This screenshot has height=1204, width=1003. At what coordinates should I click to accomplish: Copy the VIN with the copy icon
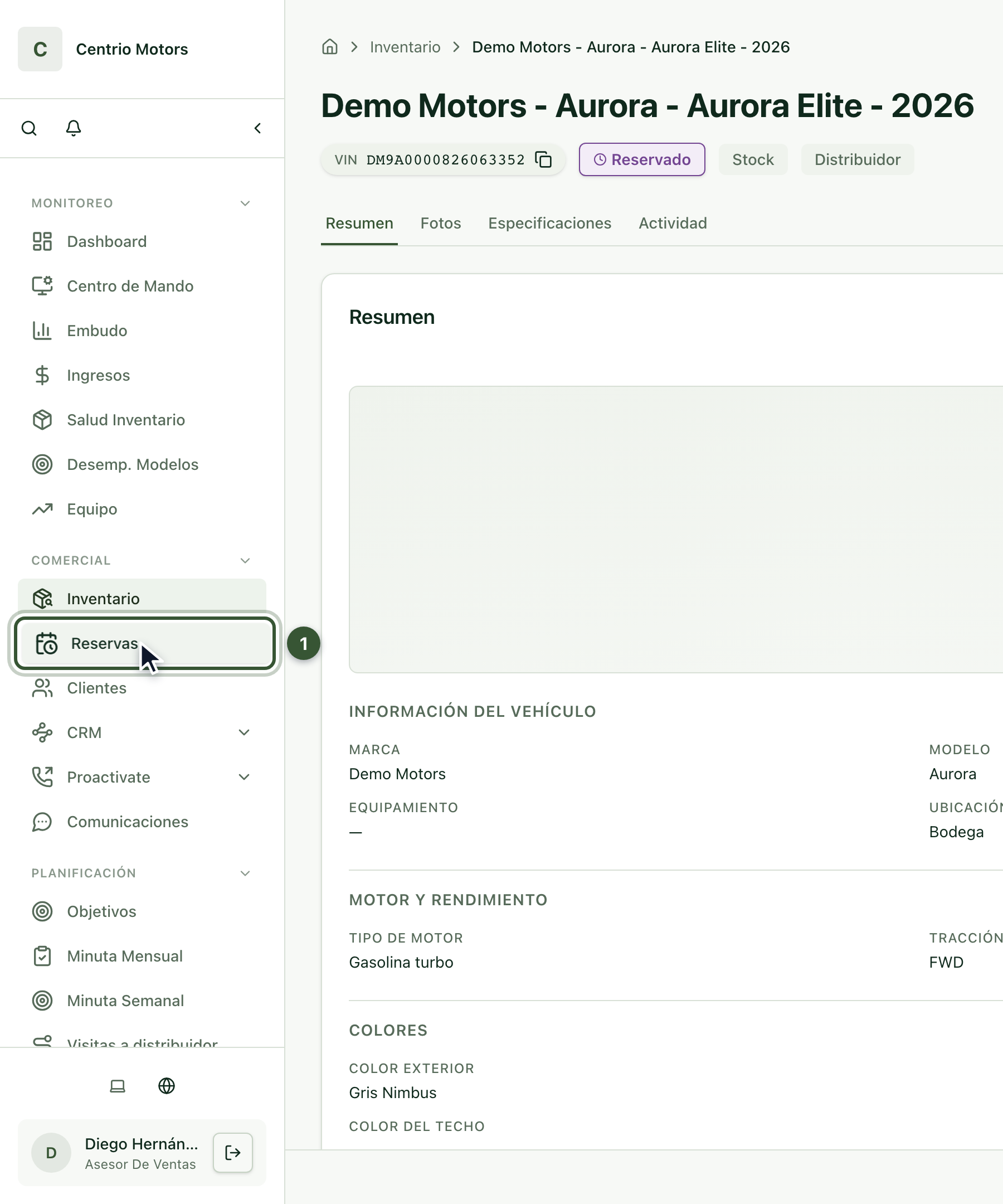pos(543,159)
